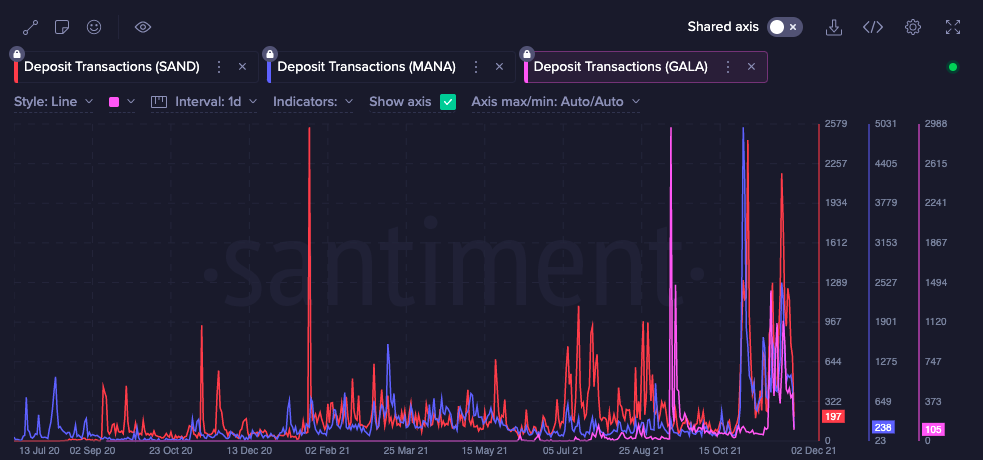Open more options for SAND metric

(219, 67)
